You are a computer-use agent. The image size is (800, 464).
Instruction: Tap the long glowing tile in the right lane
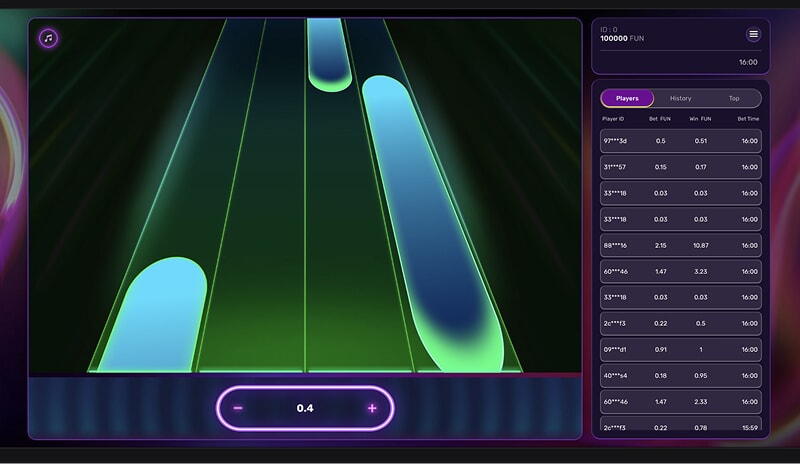tap(430, 220)
